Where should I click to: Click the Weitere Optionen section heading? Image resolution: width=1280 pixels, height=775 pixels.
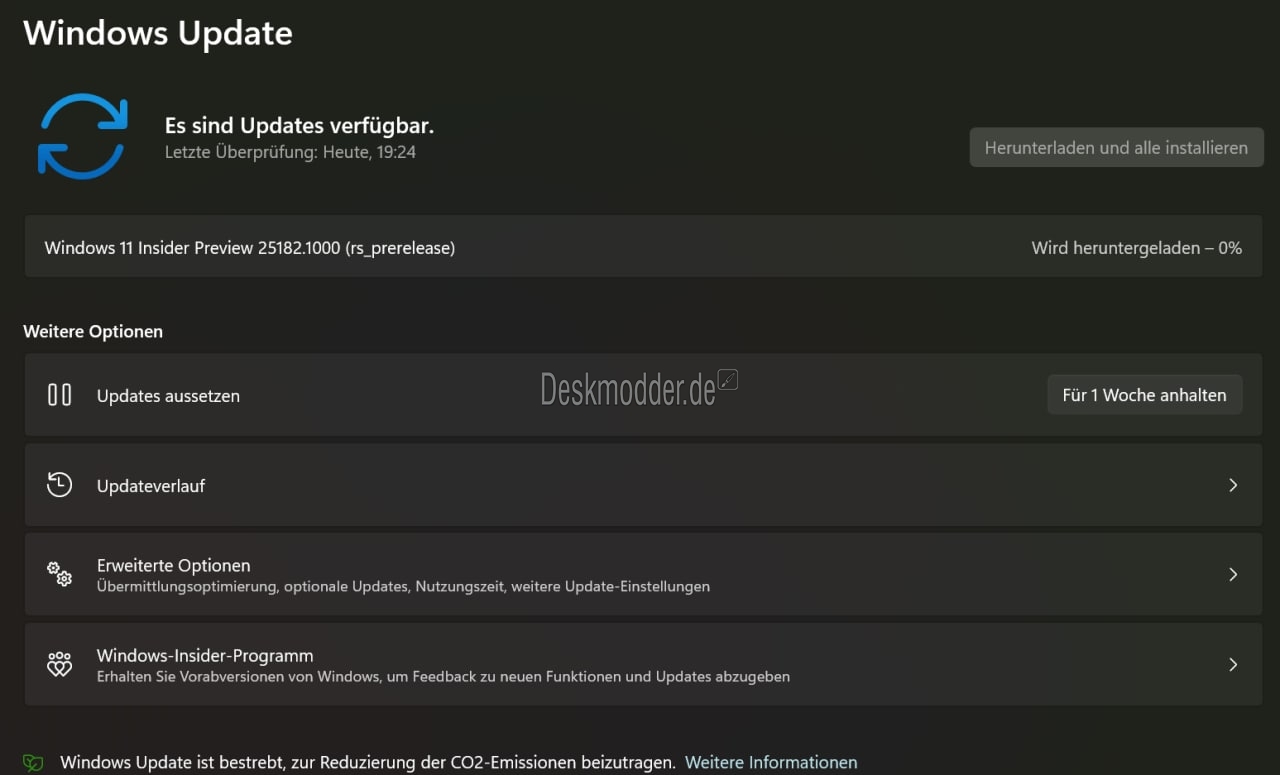coord(93,331)
